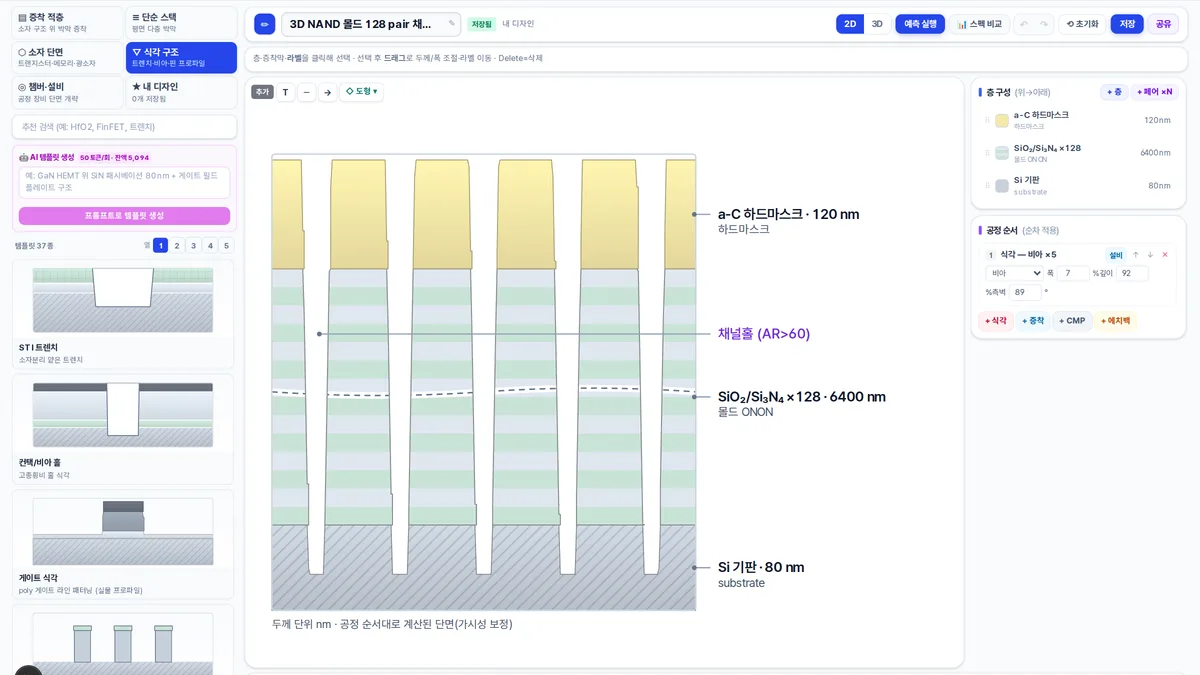Click the 120nm thickness value in layer list

[x=1157, y=120]
